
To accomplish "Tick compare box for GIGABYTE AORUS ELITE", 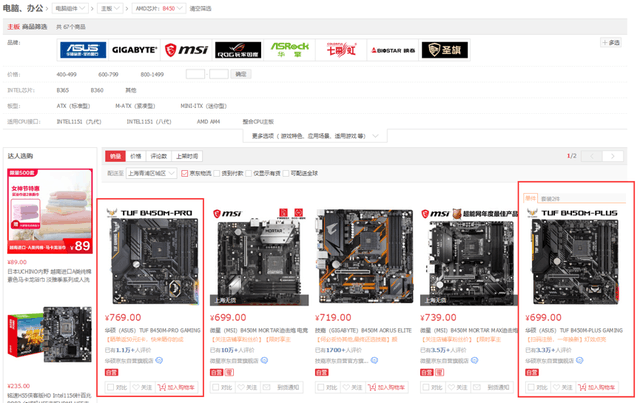I will [321, 387].
